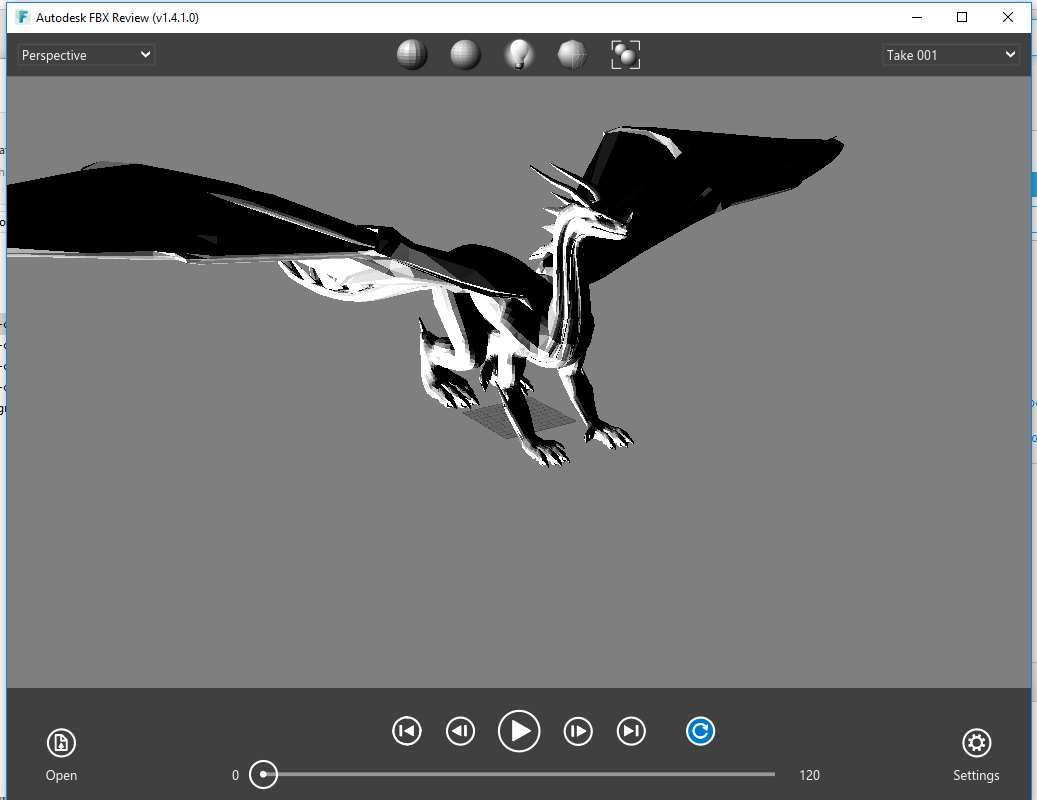Click the timeline scrubber handle
This screenshot has width=1037, height=800.
pyautogui.click(x=264, y=774)
